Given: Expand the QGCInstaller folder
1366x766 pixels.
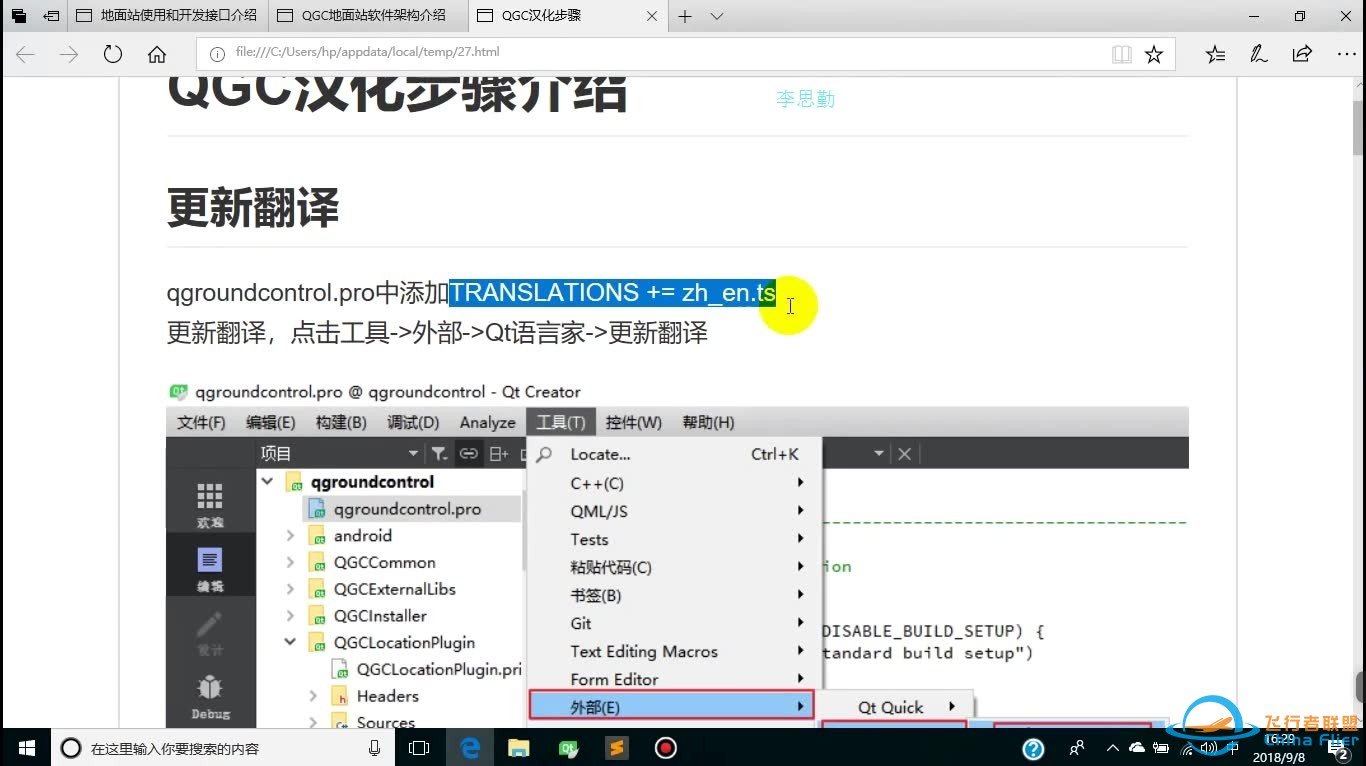Looking at the screenshot, I should pos(290,616).
